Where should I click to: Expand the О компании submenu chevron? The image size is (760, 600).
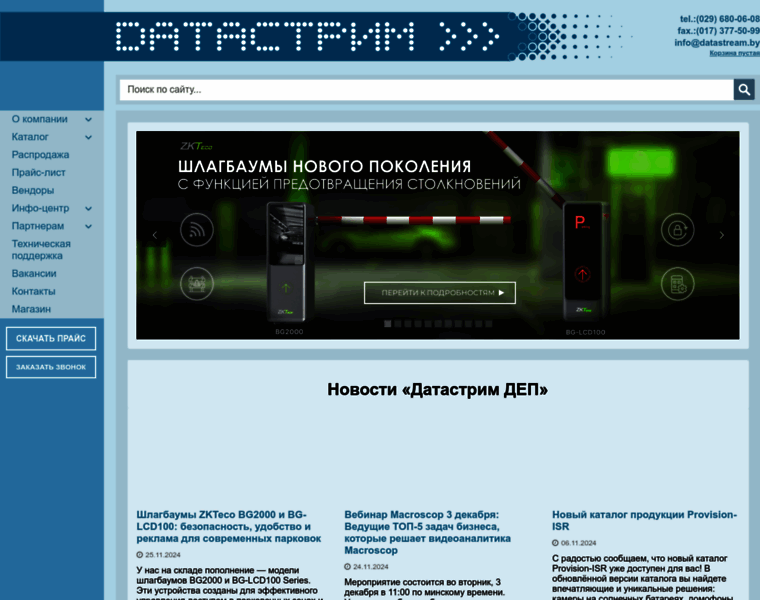pyautogui.click(x=88, y=119)
